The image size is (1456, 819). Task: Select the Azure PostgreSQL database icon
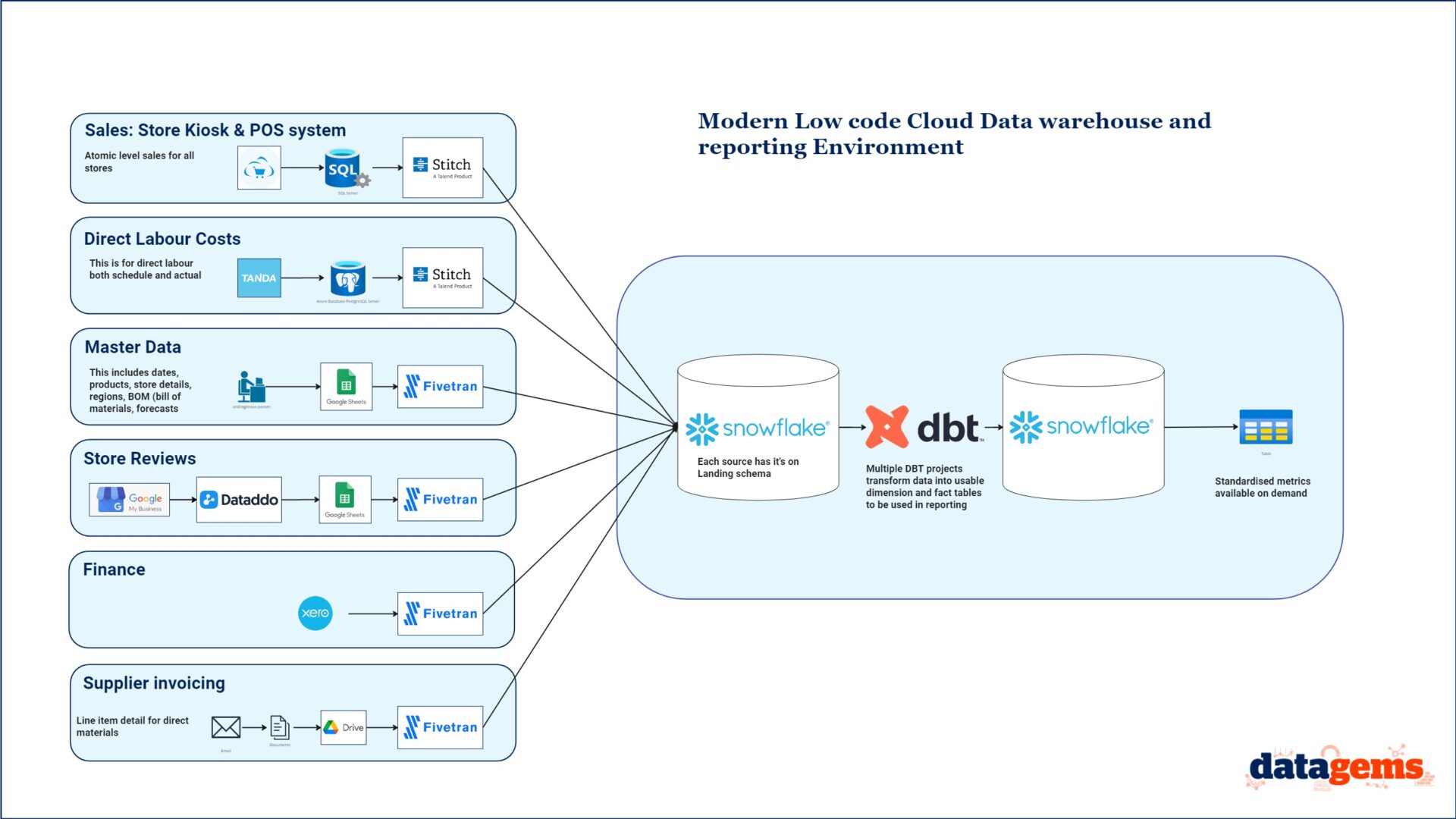point(348,278)
